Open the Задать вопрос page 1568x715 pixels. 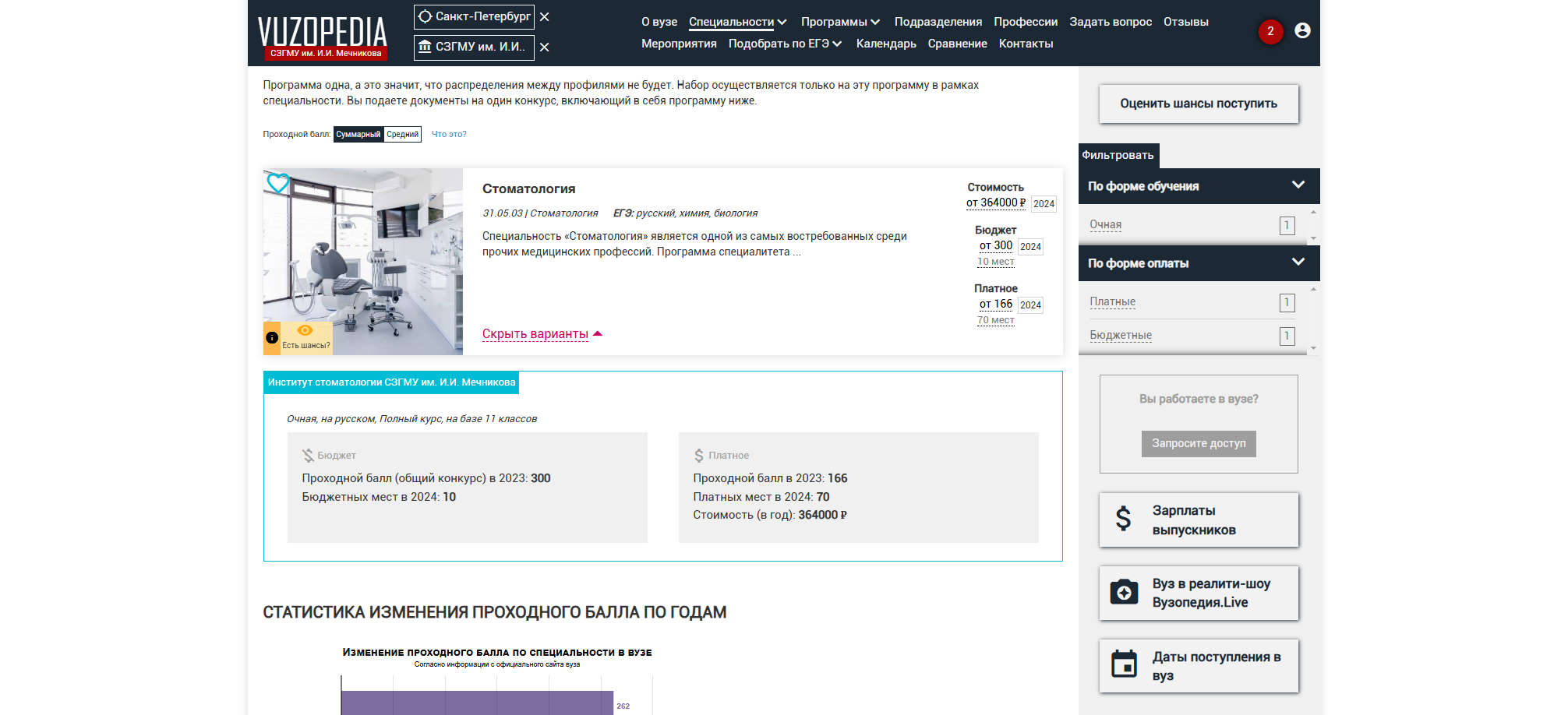click(1111, 22)
